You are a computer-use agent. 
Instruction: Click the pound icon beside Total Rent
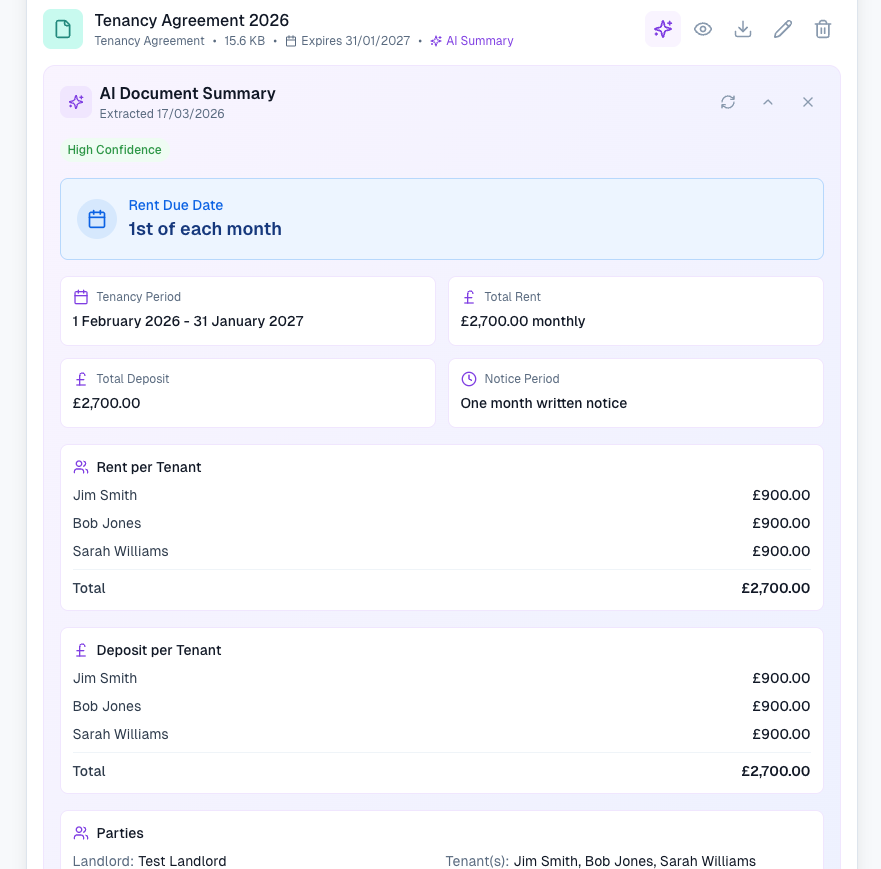[469, 297]
